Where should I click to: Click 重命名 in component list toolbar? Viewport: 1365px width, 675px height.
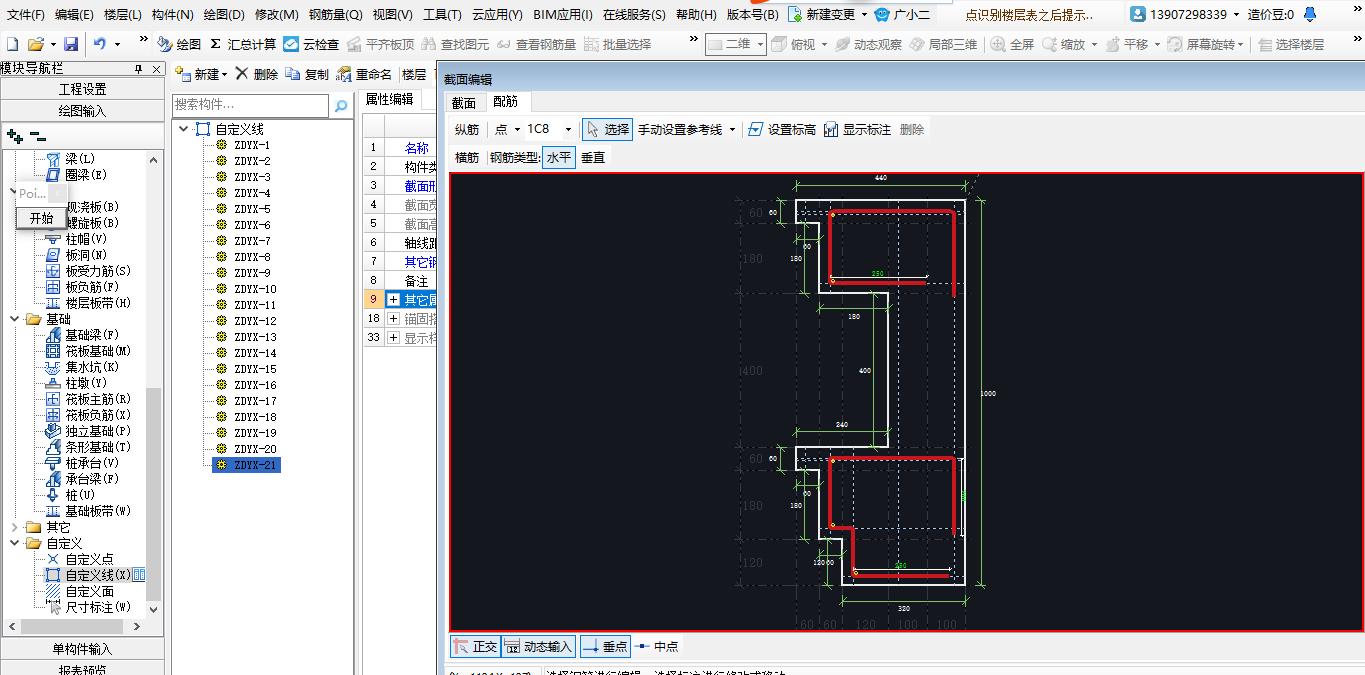coord(365,74)
